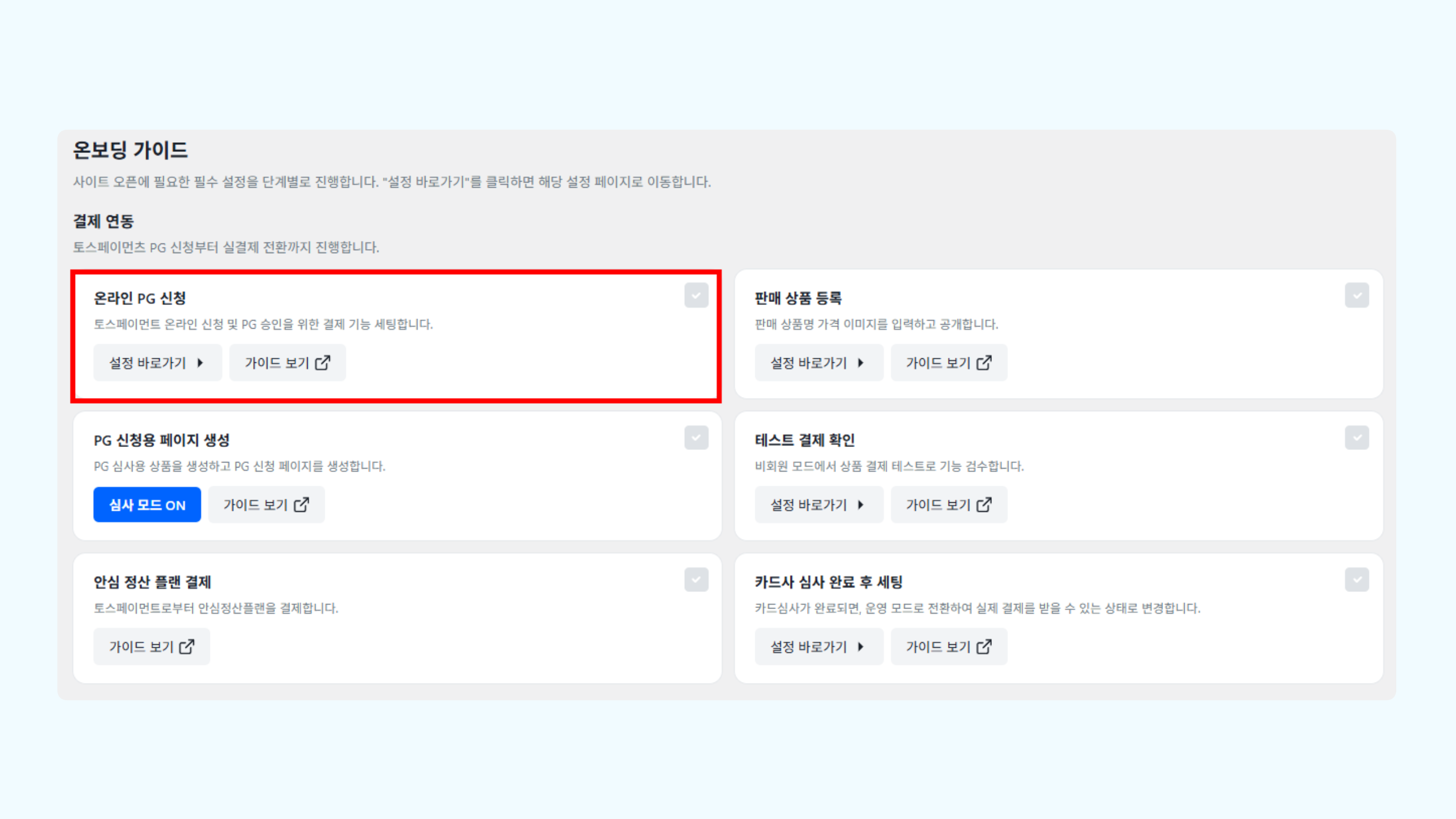
Task: Click the 결제 연동 section heading
Action: click(x=103, y=221)
